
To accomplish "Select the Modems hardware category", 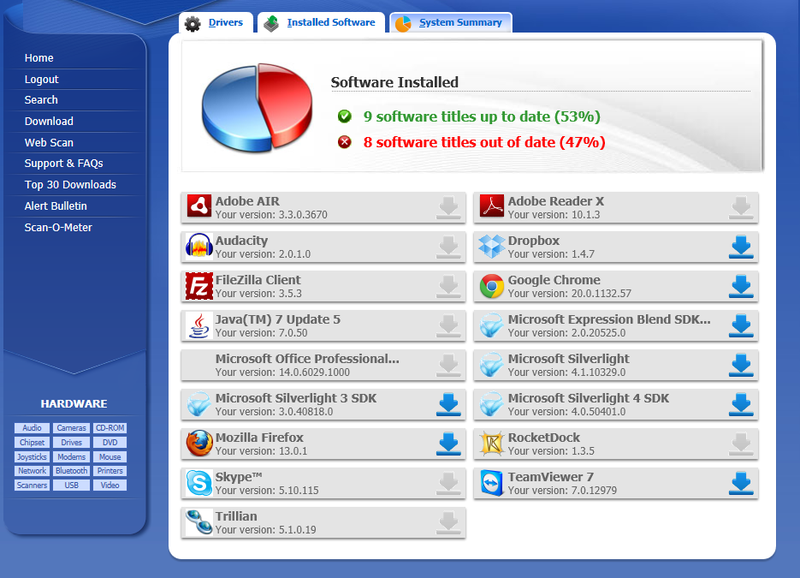I will coord(71,457).
